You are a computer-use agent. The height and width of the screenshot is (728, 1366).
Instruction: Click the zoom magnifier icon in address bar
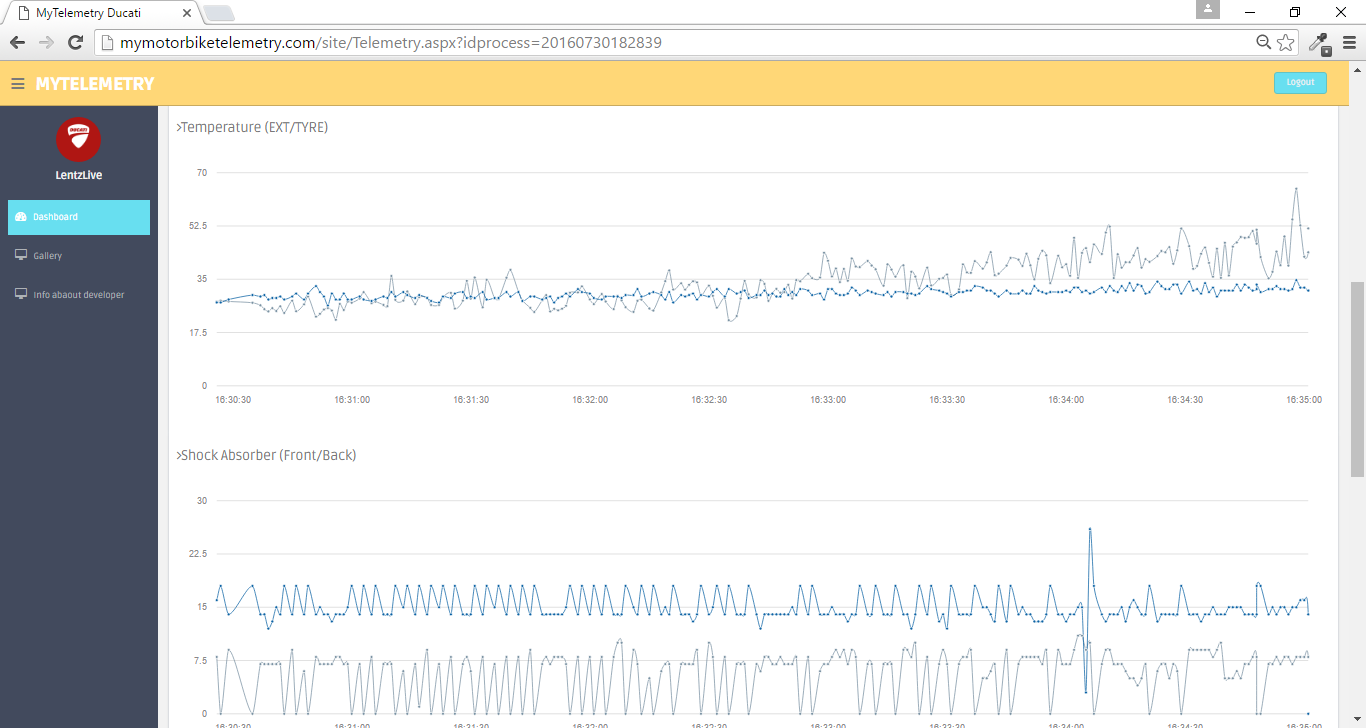pyautogui.click(x=1264, y=43)
